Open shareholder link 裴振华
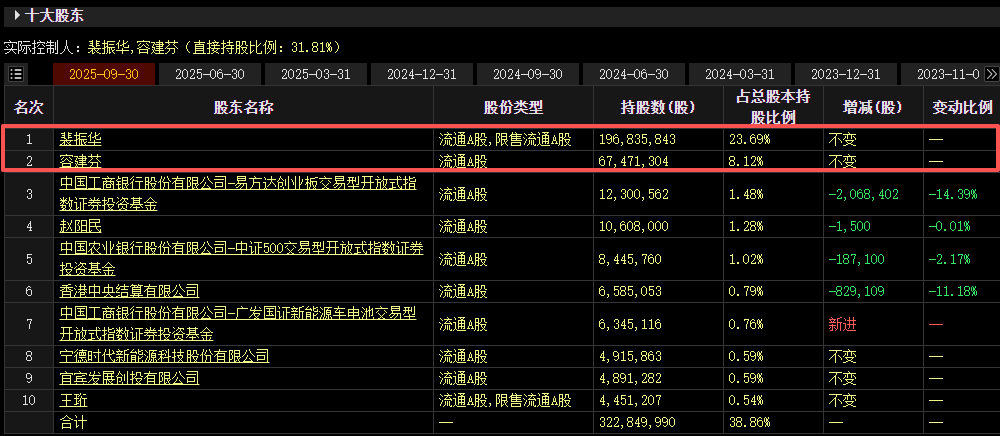1000x436 pixels. [80, 139]
